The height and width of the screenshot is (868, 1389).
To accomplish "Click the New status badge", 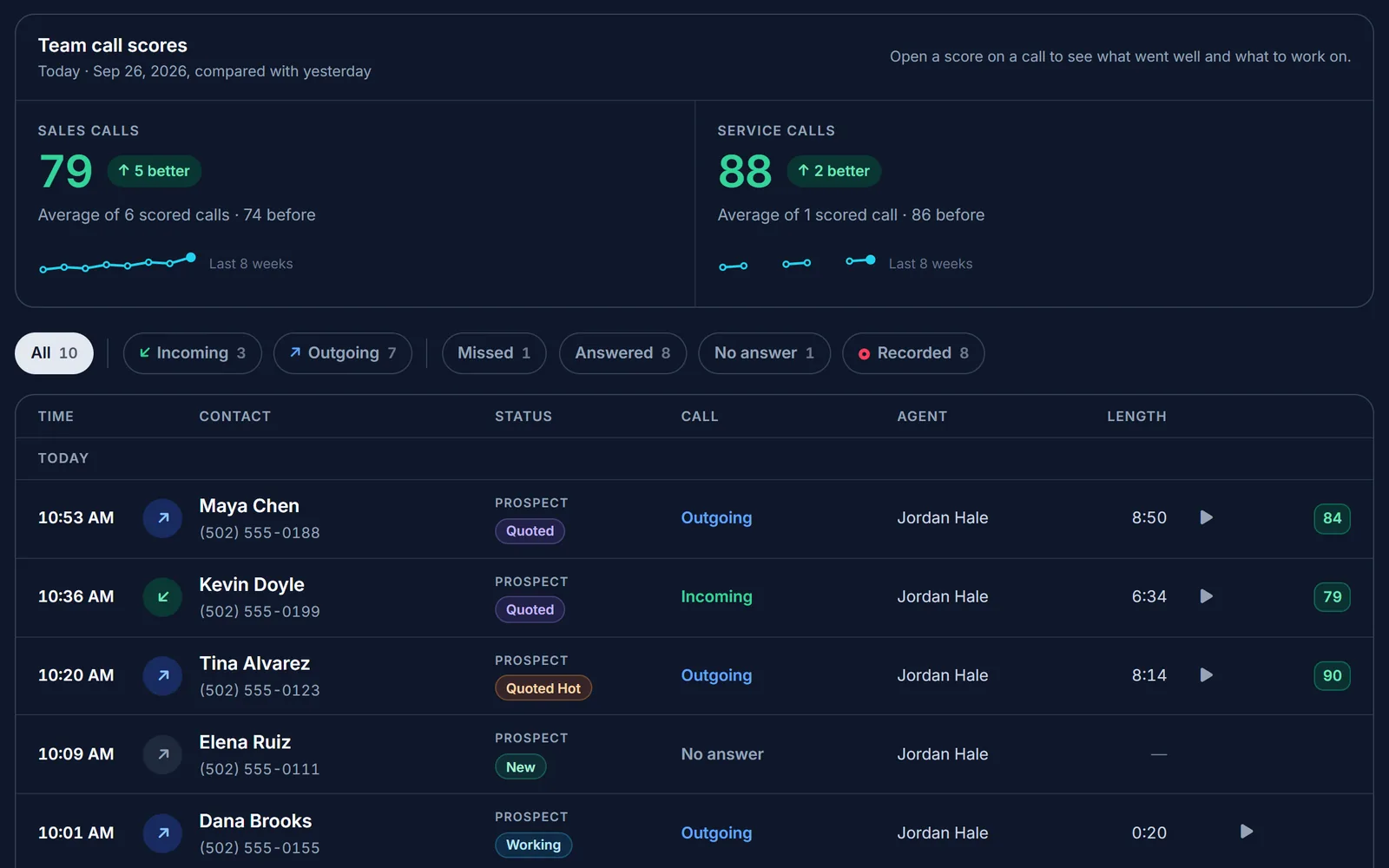I will point(520,767).
